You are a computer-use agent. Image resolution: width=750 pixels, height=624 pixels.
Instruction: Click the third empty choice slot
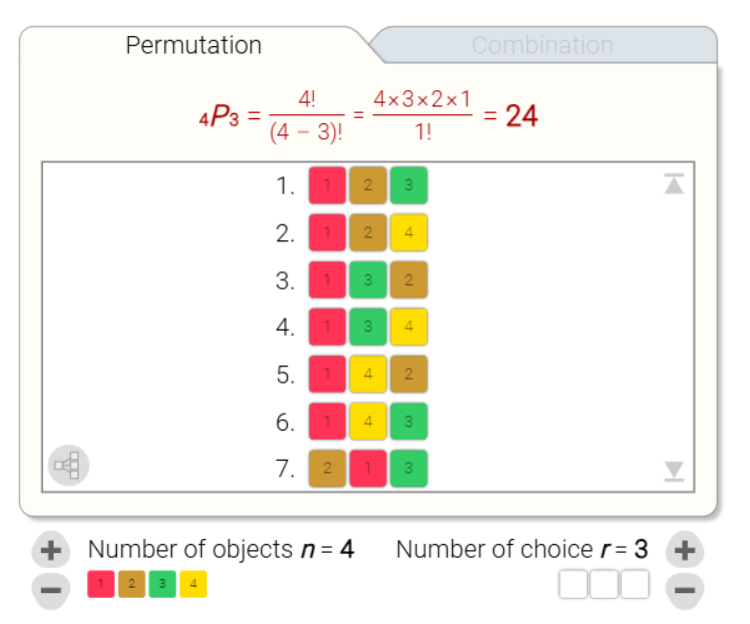pyautogui.click(x=634, y=584)
